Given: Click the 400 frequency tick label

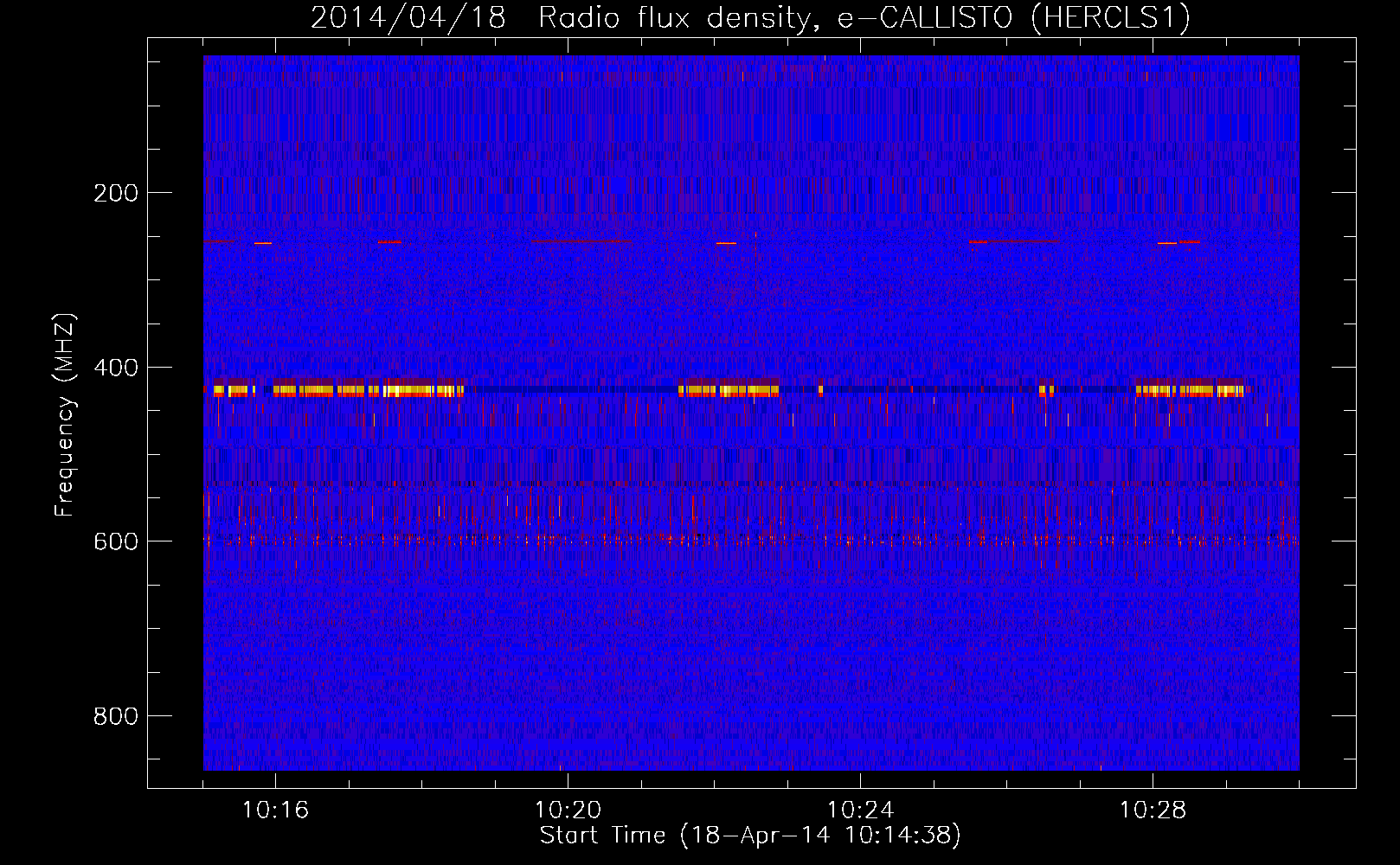Looking at the screenshot, I should coord(116,368).
